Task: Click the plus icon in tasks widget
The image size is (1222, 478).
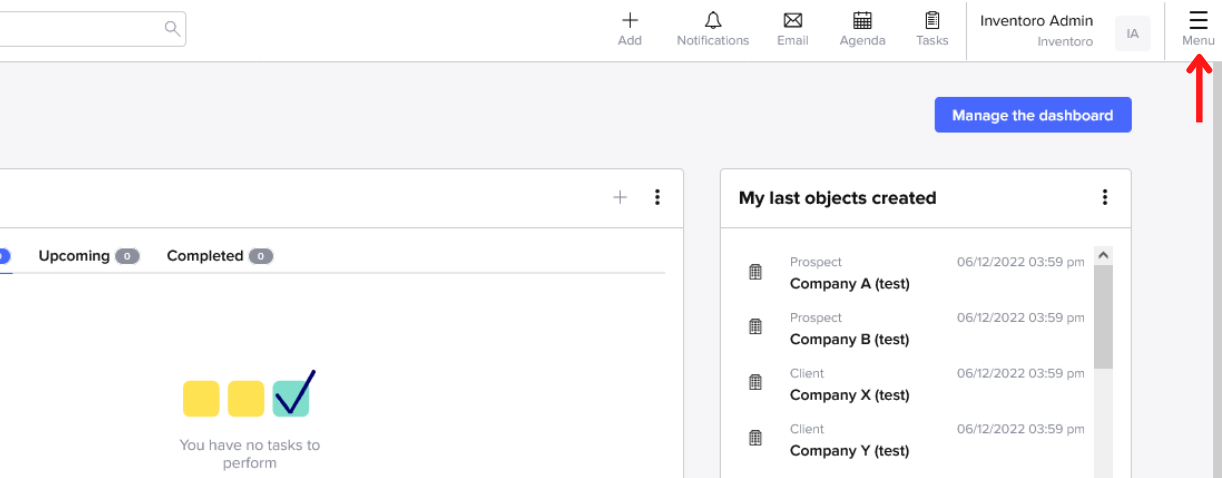Action: click(x=620, y=198)
